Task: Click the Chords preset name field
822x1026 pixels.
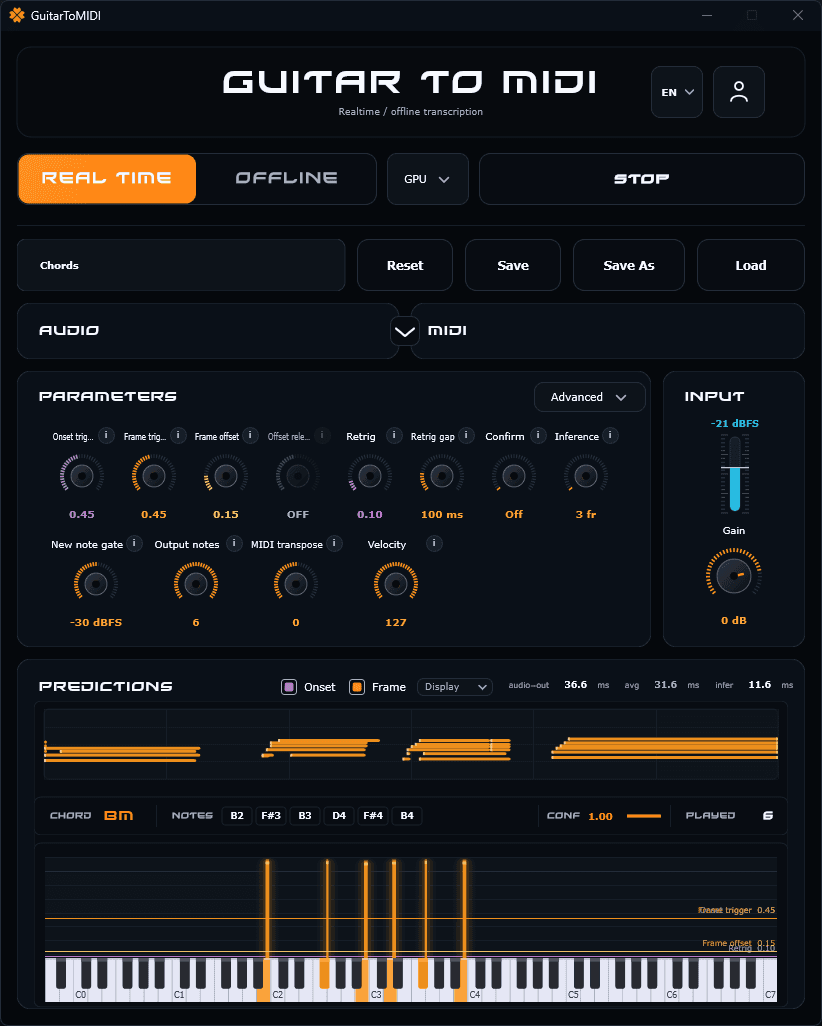Action: 181,265
